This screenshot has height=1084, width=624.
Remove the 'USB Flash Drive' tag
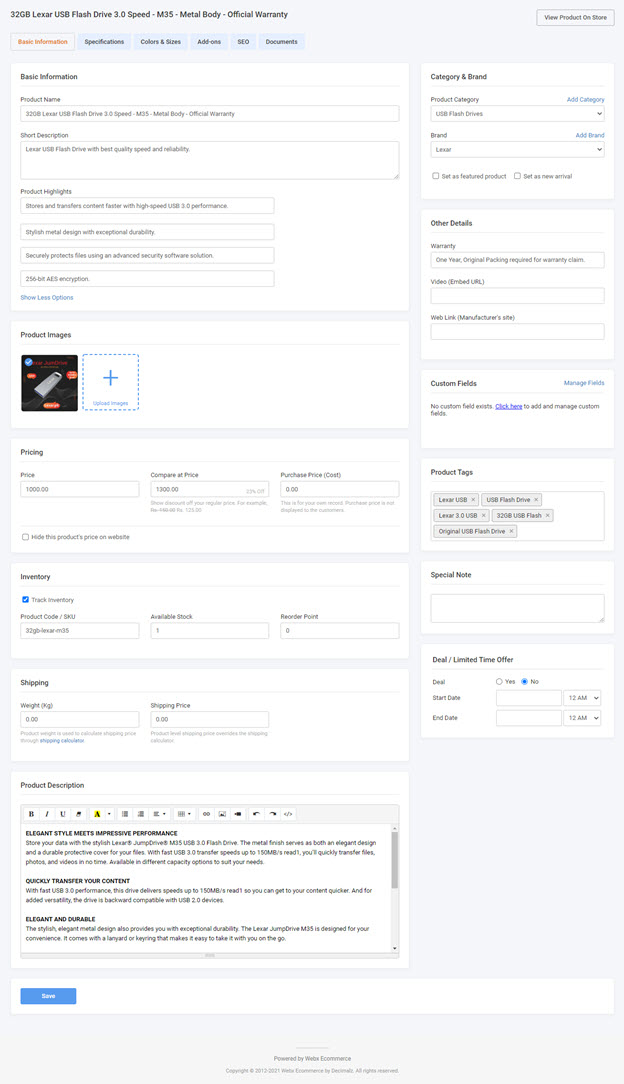(536, 500)
